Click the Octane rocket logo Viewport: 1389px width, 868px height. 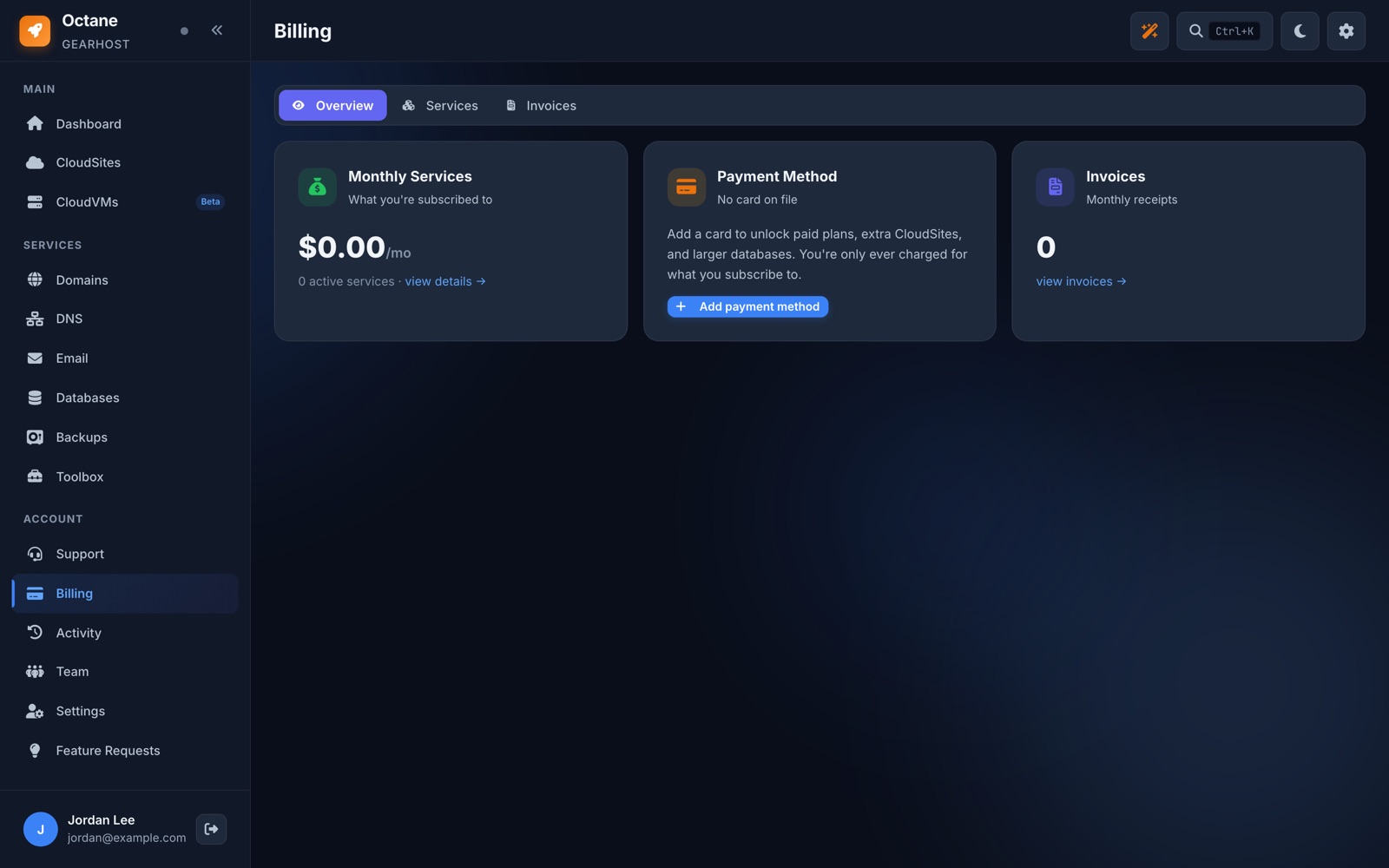click(35, 31)
